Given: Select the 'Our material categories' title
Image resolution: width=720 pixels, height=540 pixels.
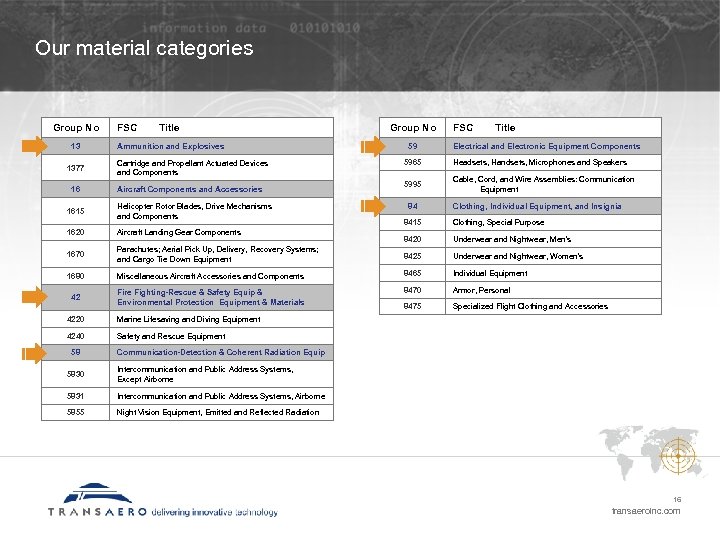Looking at the screenshot, I should (144, 48).
